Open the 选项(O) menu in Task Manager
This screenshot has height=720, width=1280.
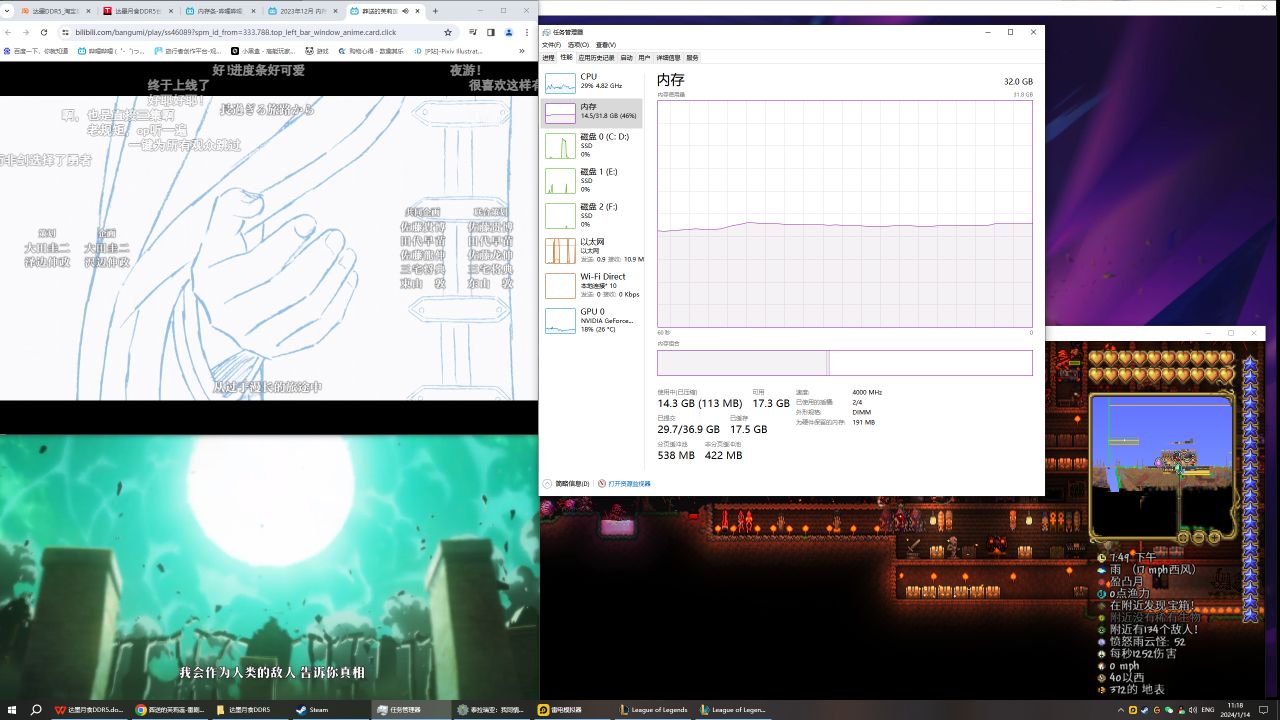pos(577,45)
